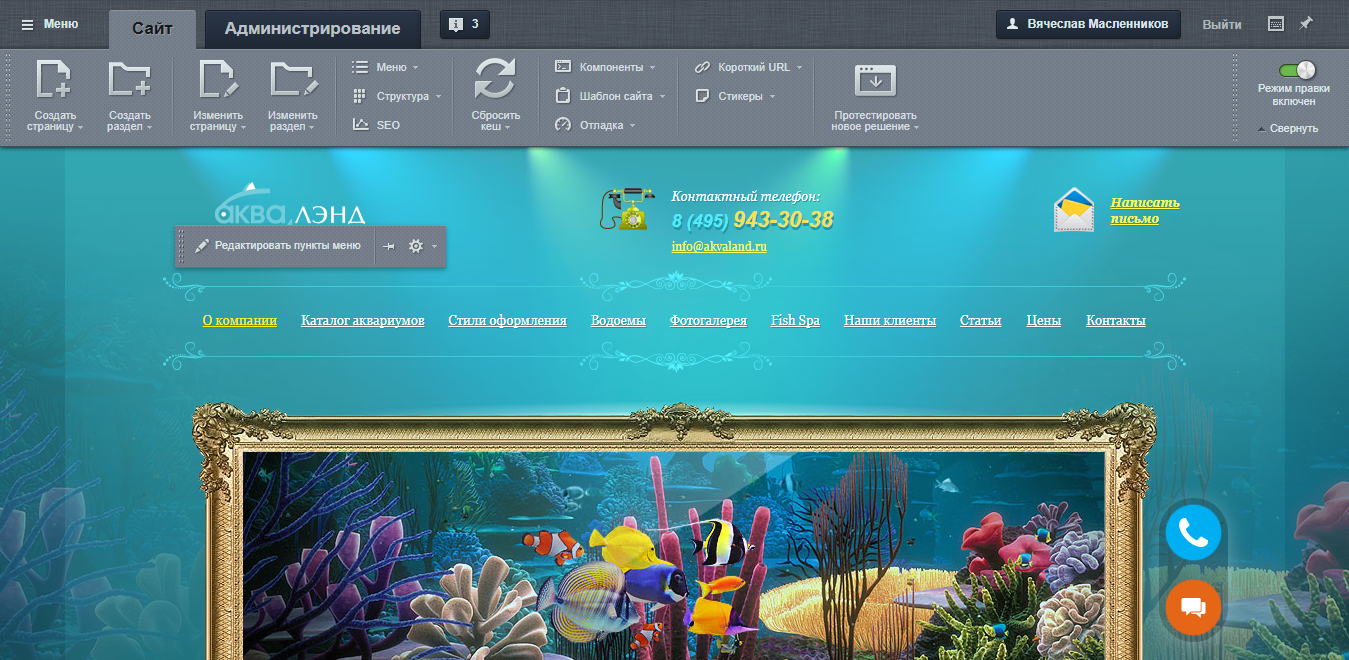This screenshot has width=1349, height=660.
Task: Open the Fish Spa menu item
Action: [x=795, y=321]
